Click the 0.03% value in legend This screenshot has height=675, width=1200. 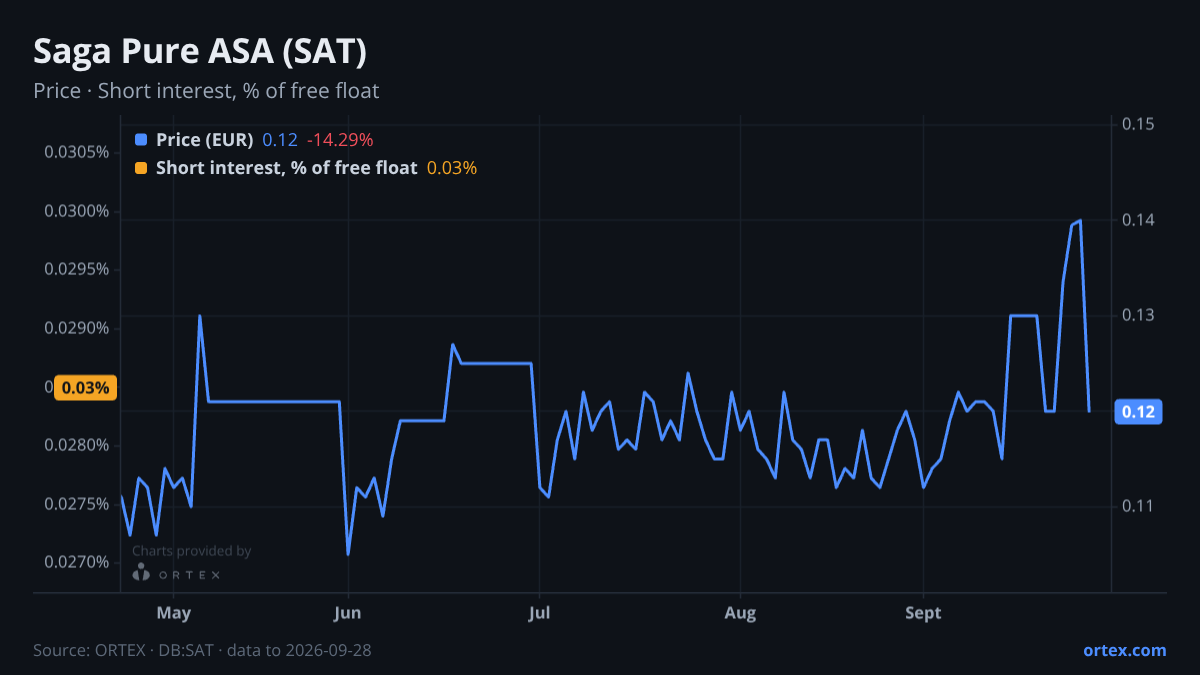click(x=452, y=168)
